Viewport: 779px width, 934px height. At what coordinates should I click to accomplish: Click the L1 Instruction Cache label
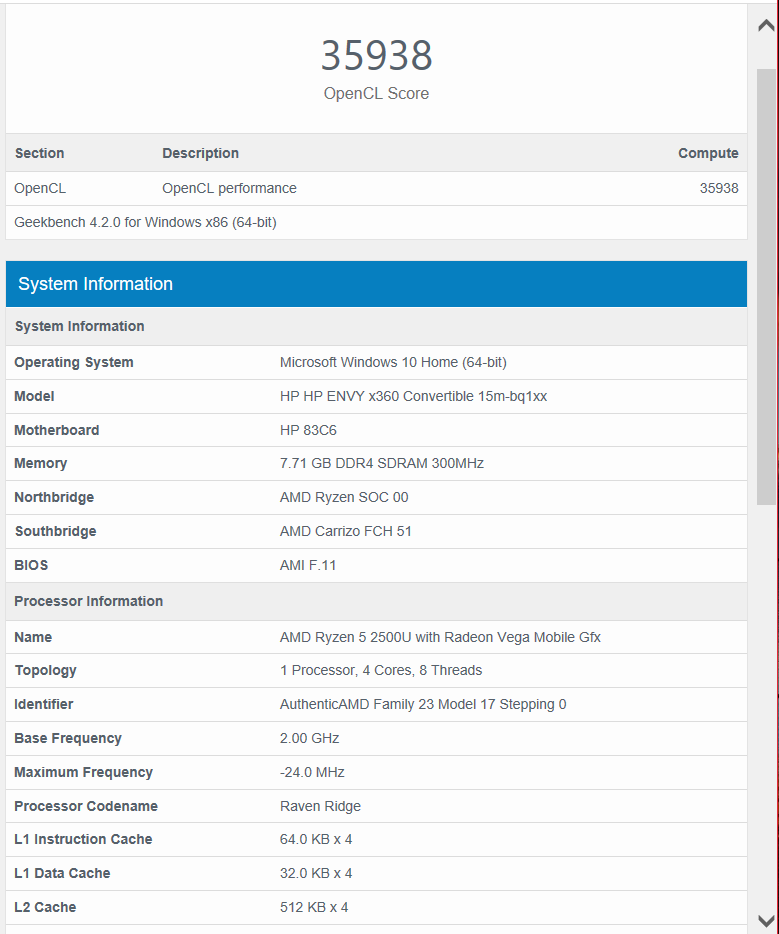coord(83,839)
